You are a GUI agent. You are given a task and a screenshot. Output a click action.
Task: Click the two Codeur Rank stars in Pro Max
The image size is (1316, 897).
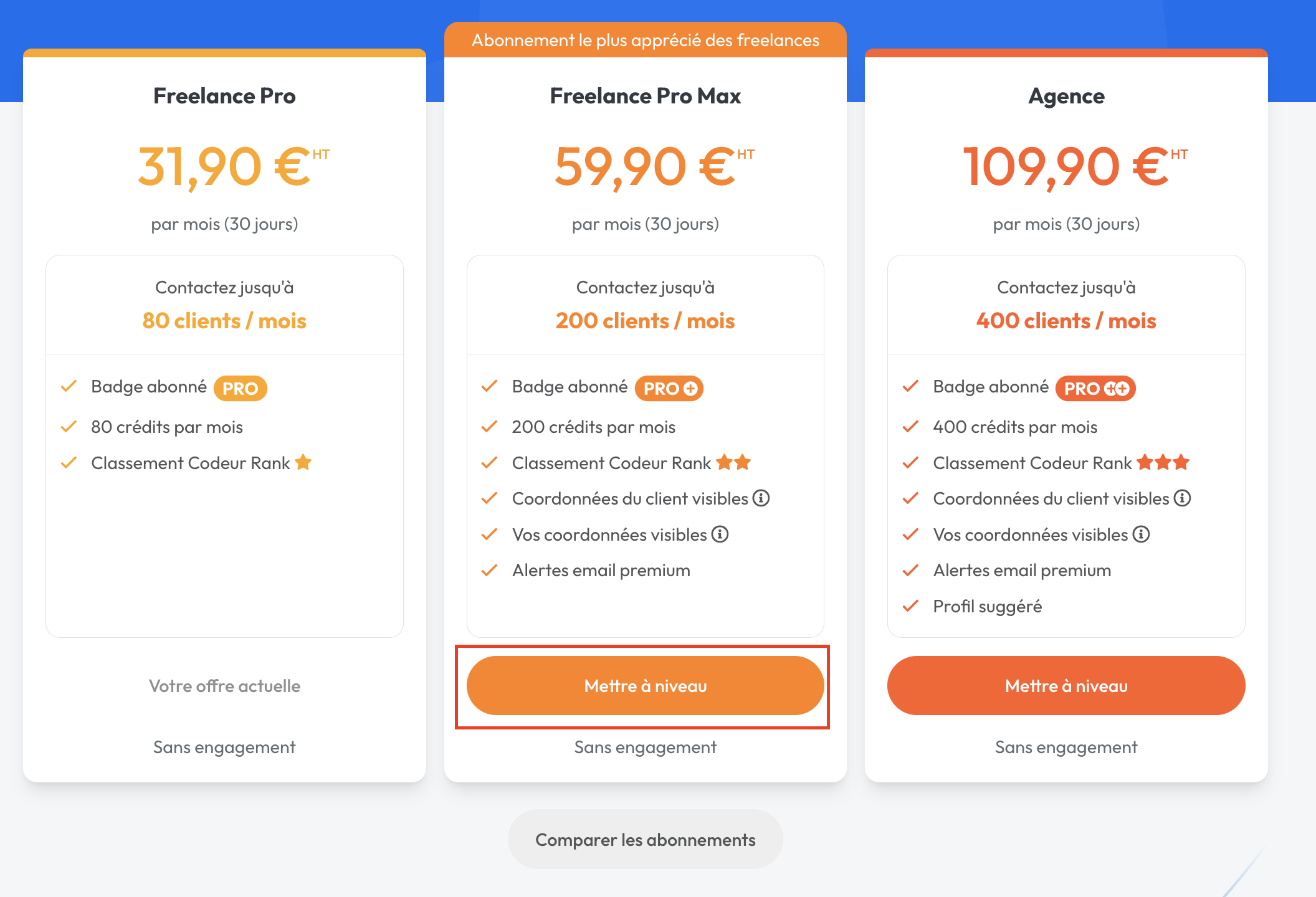[733, 462]
